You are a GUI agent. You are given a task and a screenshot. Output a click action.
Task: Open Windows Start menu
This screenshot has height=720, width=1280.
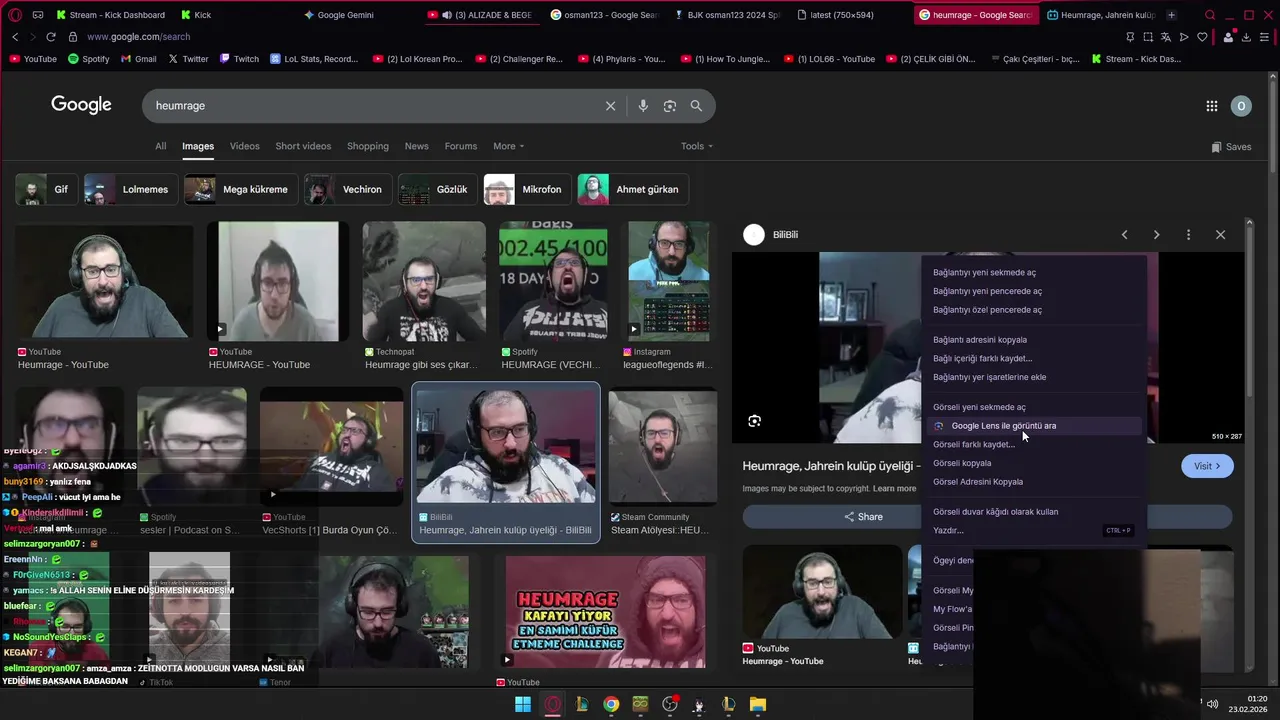tap(523, 705)
